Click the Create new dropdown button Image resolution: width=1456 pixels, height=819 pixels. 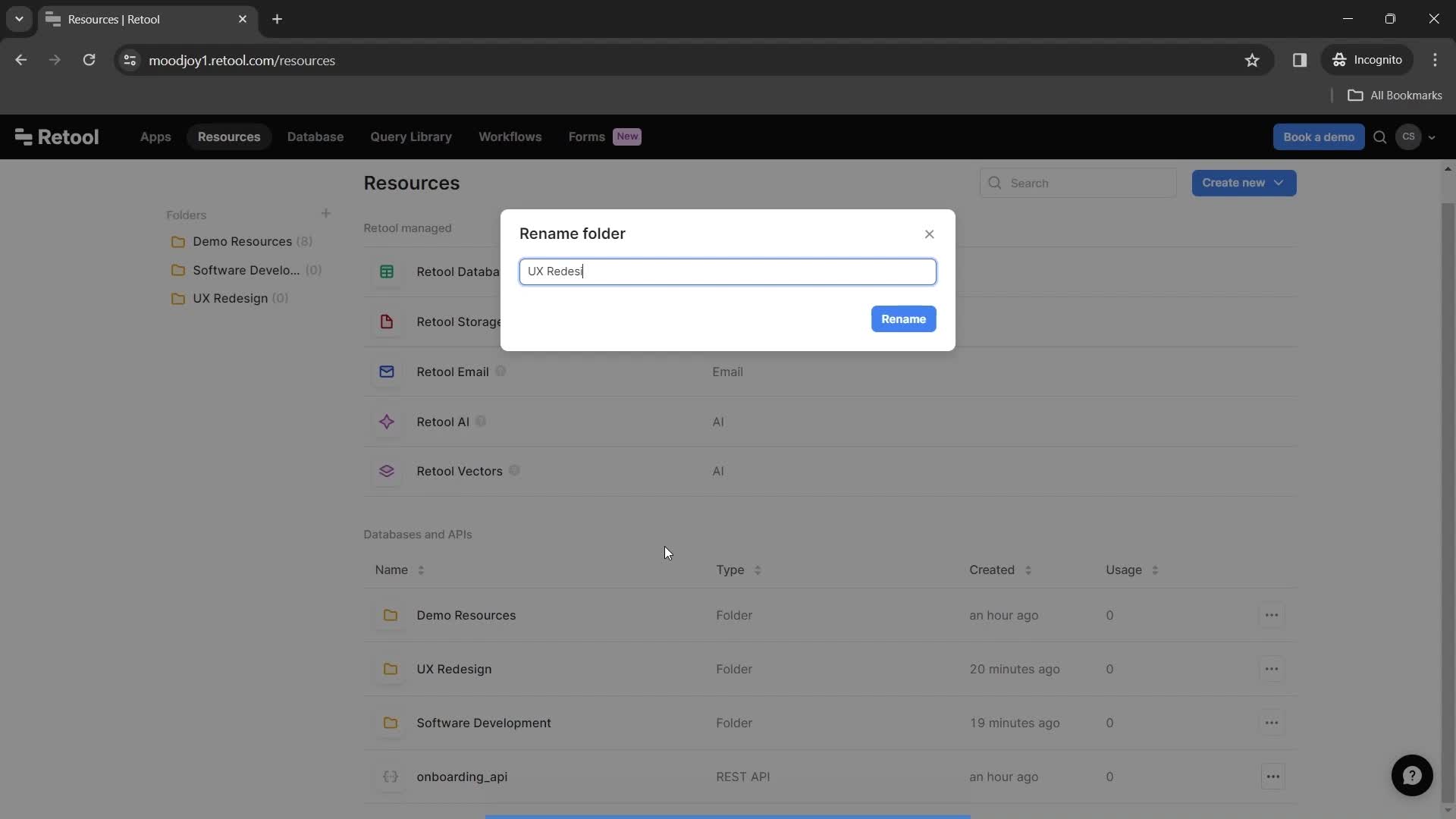[1244, 182]
